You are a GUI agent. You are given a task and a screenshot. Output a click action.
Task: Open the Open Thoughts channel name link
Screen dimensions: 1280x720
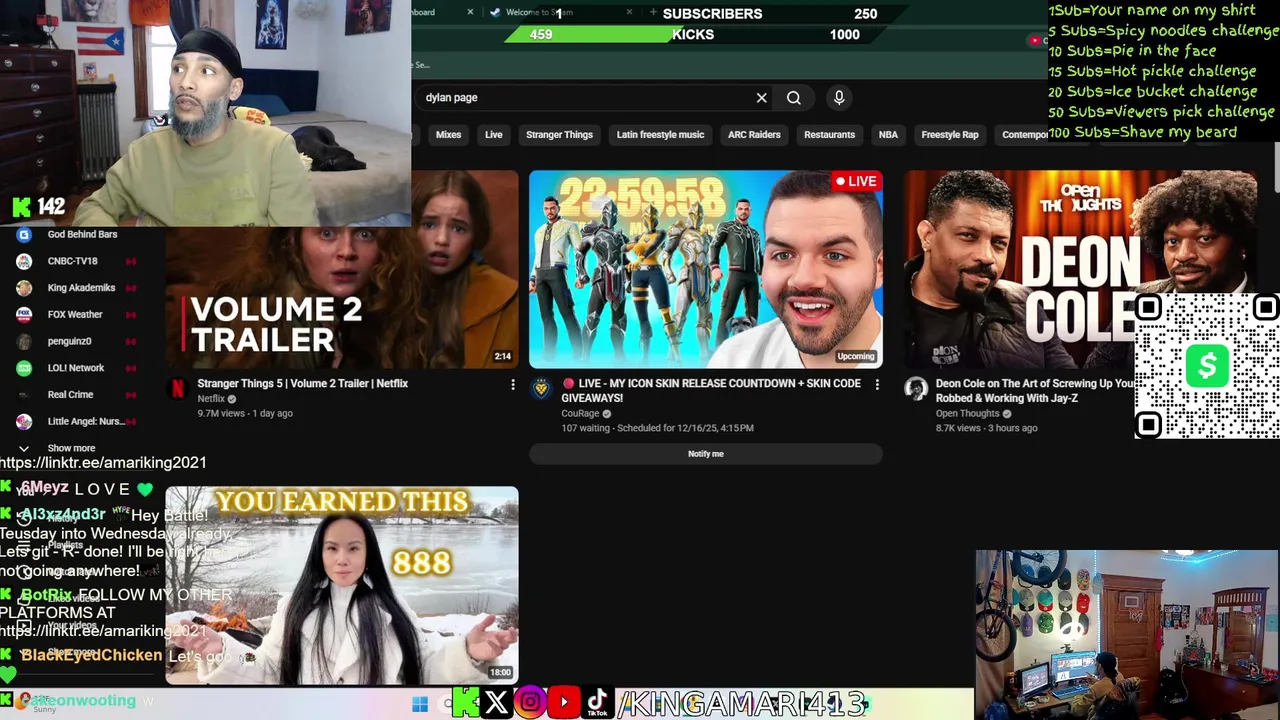pos(967,413)
